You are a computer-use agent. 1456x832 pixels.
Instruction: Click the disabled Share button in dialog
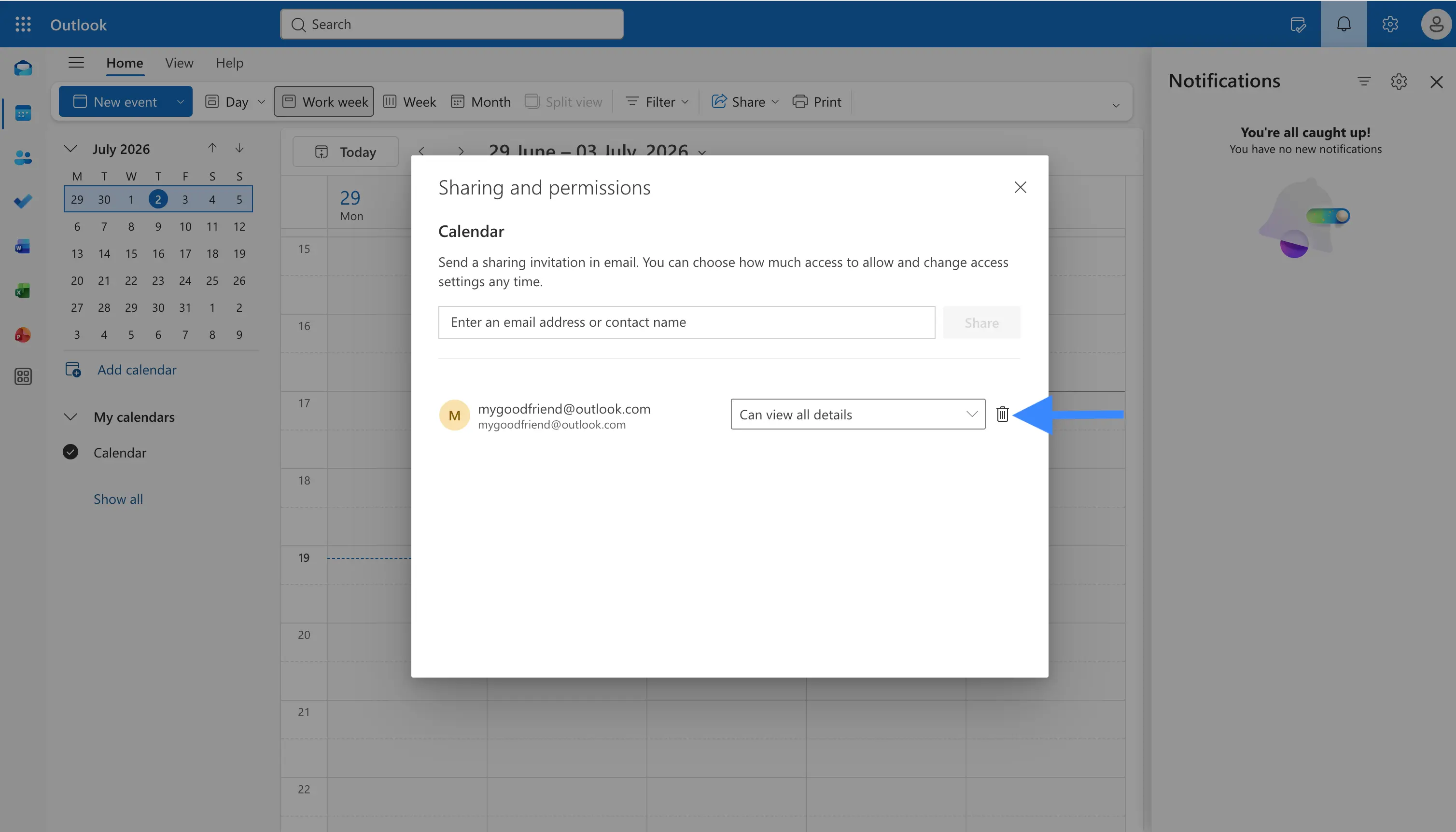tap(981, 322)
